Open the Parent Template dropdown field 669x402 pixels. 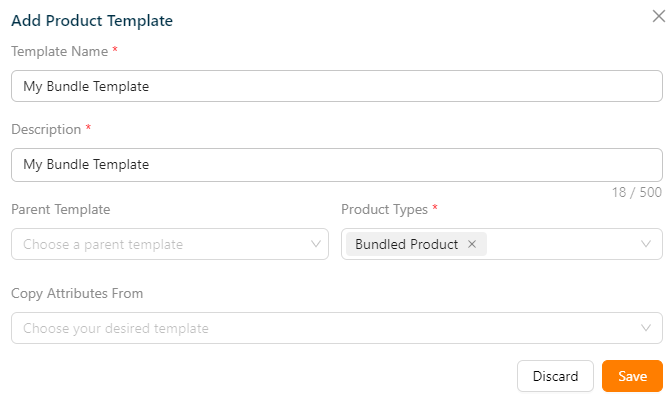[x=160, y=244]
